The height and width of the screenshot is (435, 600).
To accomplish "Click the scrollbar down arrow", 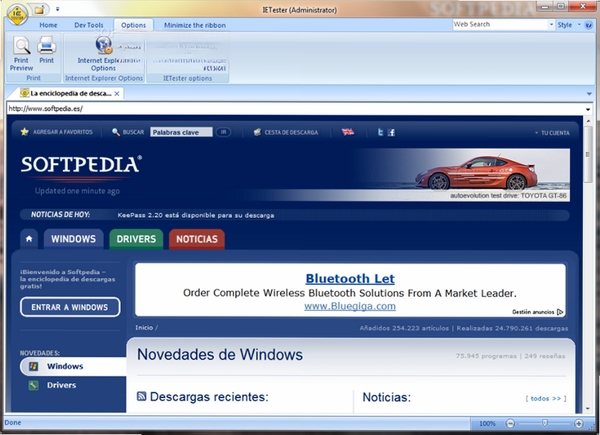I will [588, 409].
